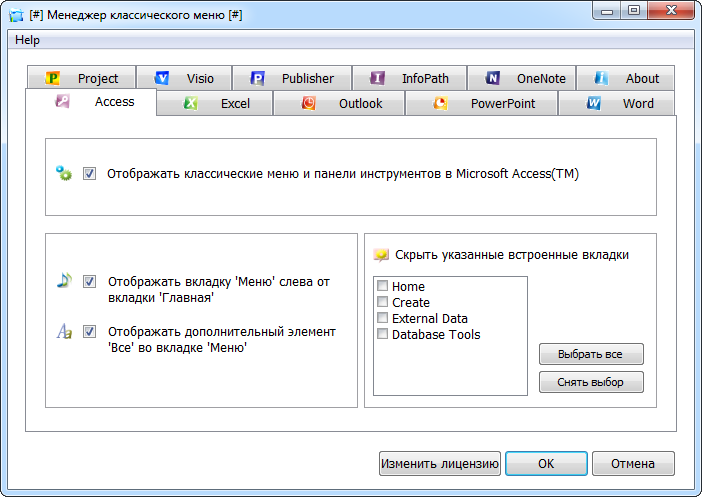Click the Publisher tab icon
Screen dimensions: 702x497
[x=257, y=78]
